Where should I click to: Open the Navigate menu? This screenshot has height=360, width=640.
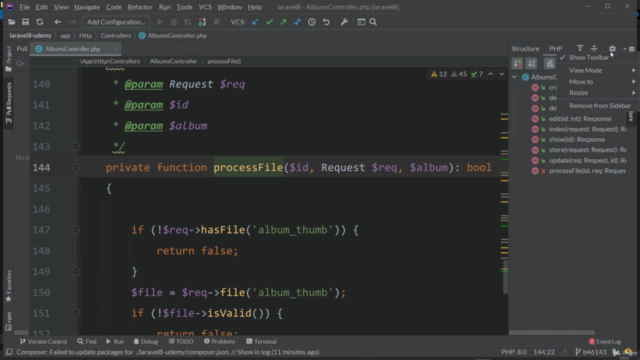[x=87, y=7]
